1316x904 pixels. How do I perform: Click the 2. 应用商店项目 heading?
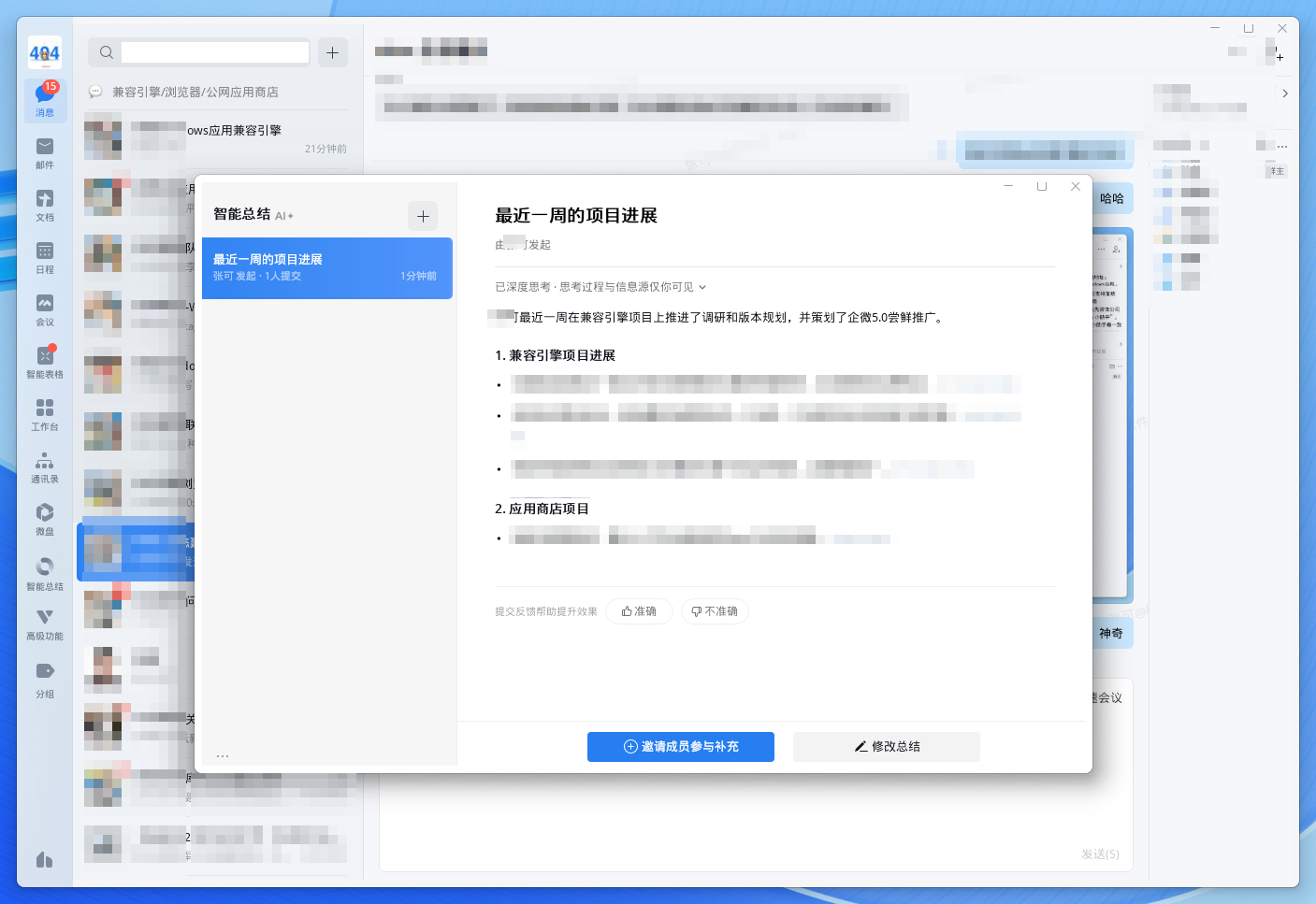click(x=542, y=509)
